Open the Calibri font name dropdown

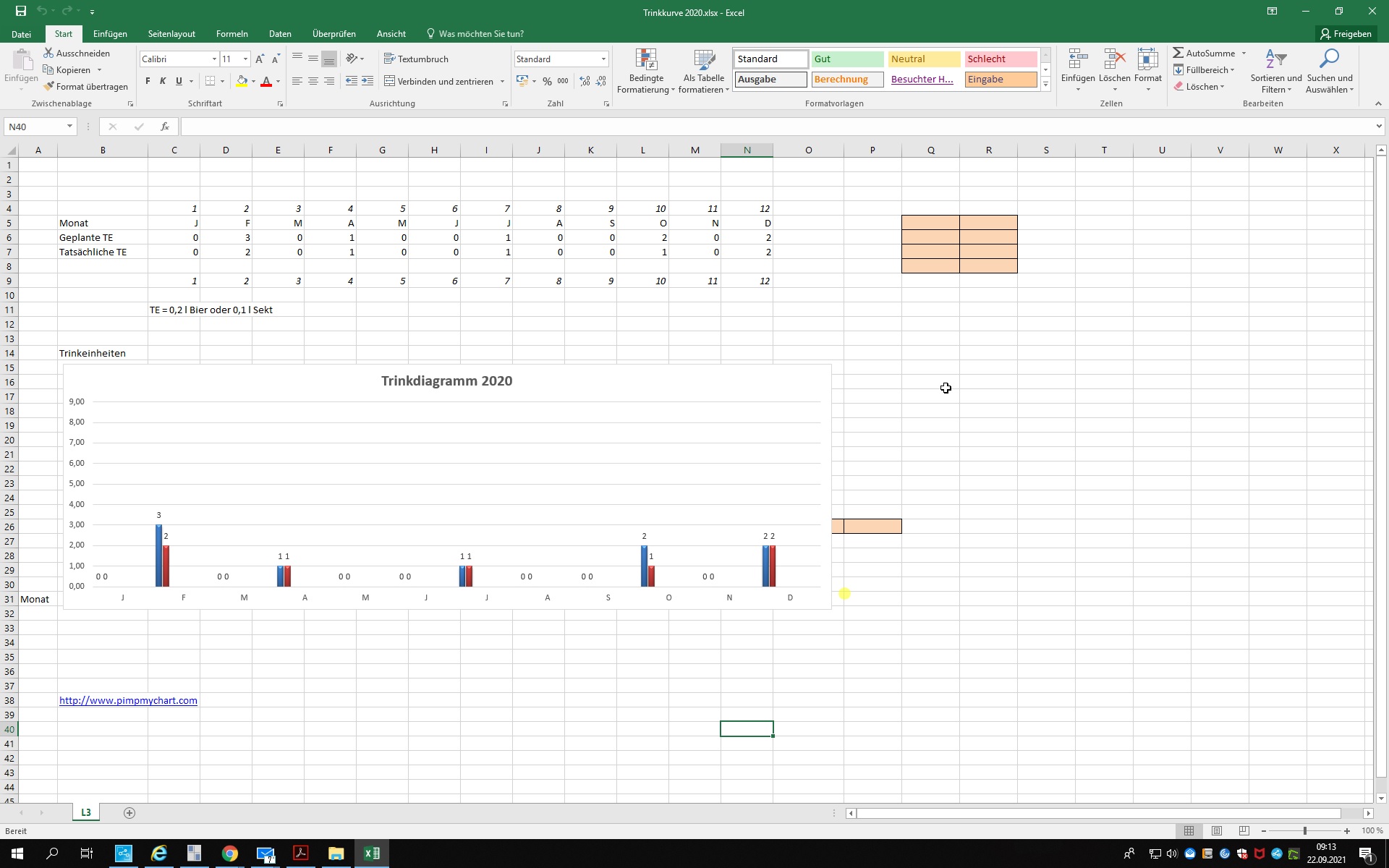[214, 59]
